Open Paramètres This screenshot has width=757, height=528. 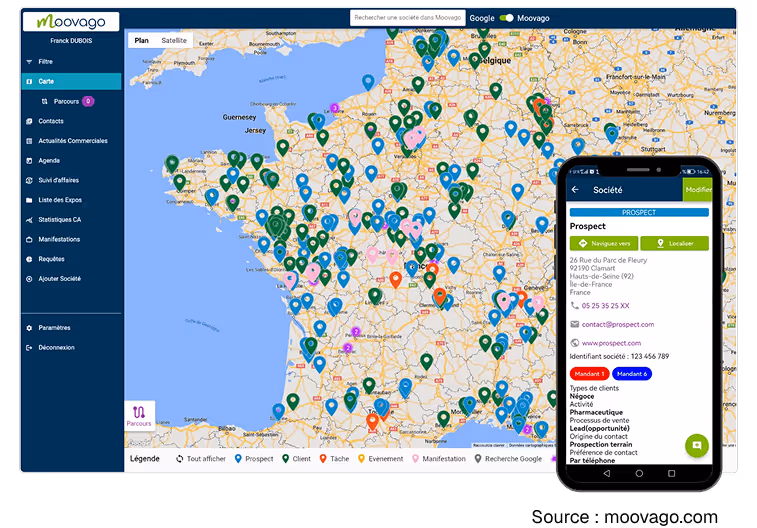tap(54, 328)
